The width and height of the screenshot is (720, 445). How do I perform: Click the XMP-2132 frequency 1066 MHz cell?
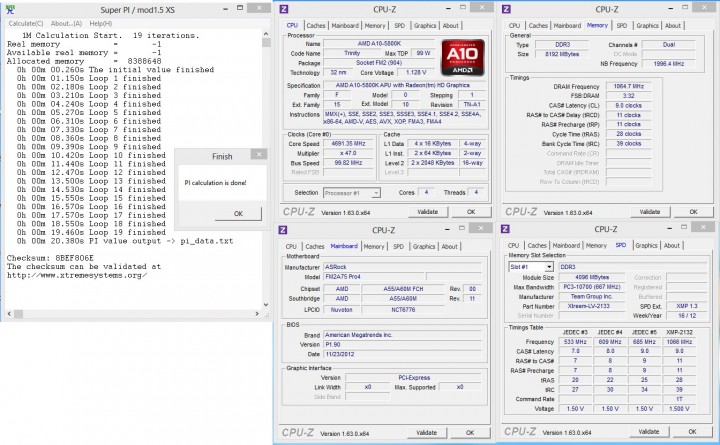[x=679, y=342]
